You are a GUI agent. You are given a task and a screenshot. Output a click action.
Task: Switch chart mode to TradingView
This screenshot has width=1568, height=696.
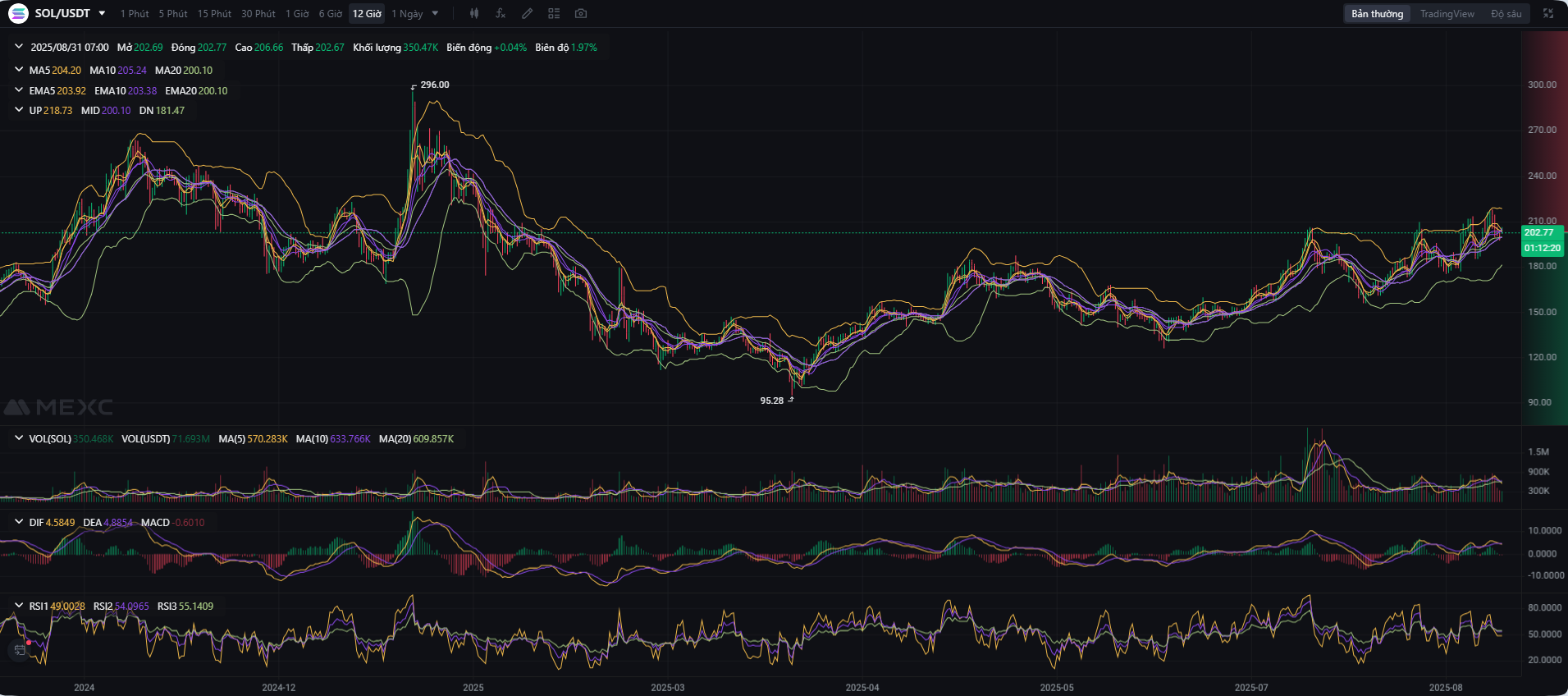point(1447,14)
